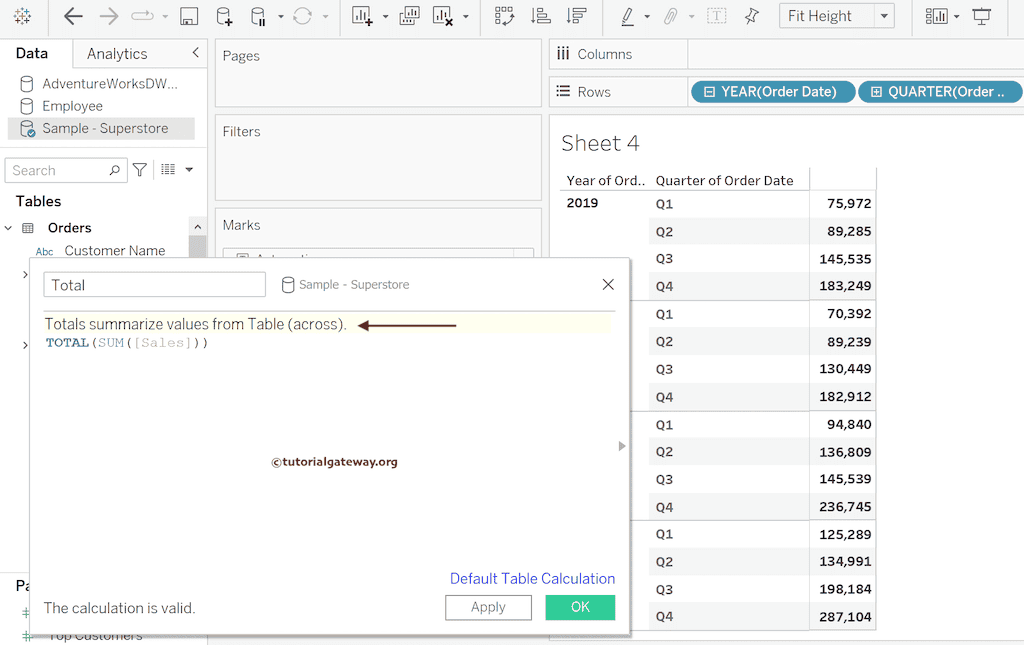Switch to the Analytics tab
Screen dimensions: 1024x645
click(116, 53)
